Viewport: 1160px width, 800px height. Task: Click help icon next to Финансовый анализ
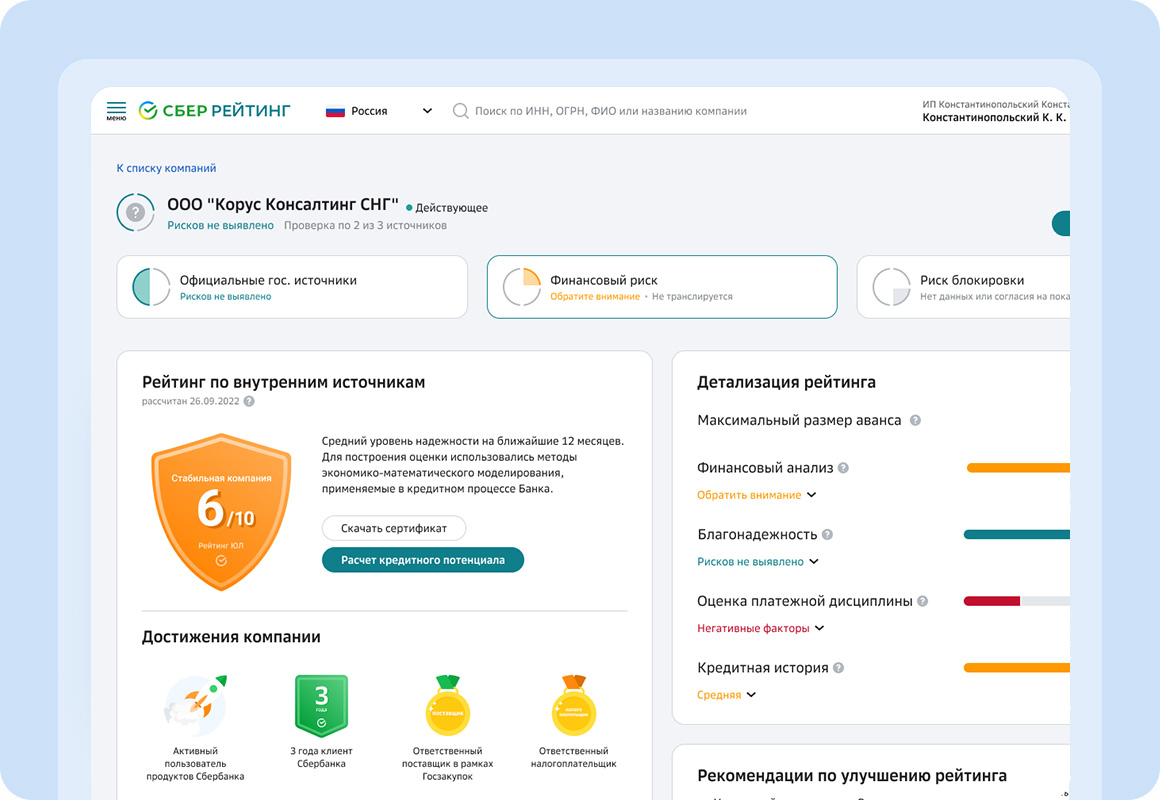point(843,468)
